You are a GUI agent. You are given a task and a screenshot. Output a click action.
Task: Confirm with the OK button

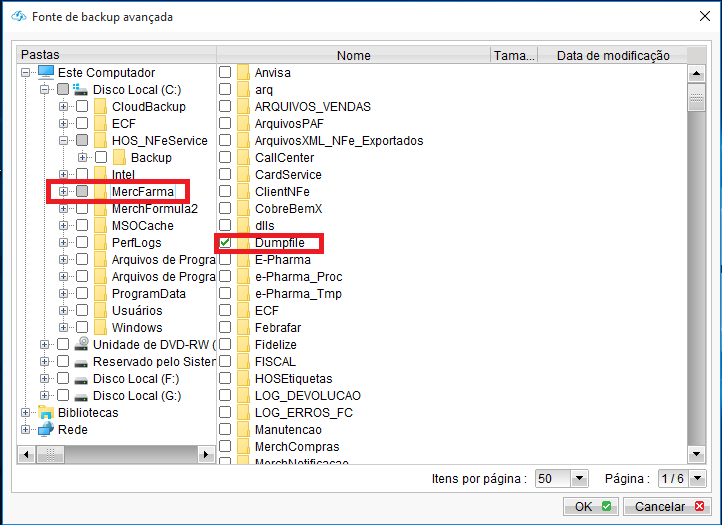590,507
